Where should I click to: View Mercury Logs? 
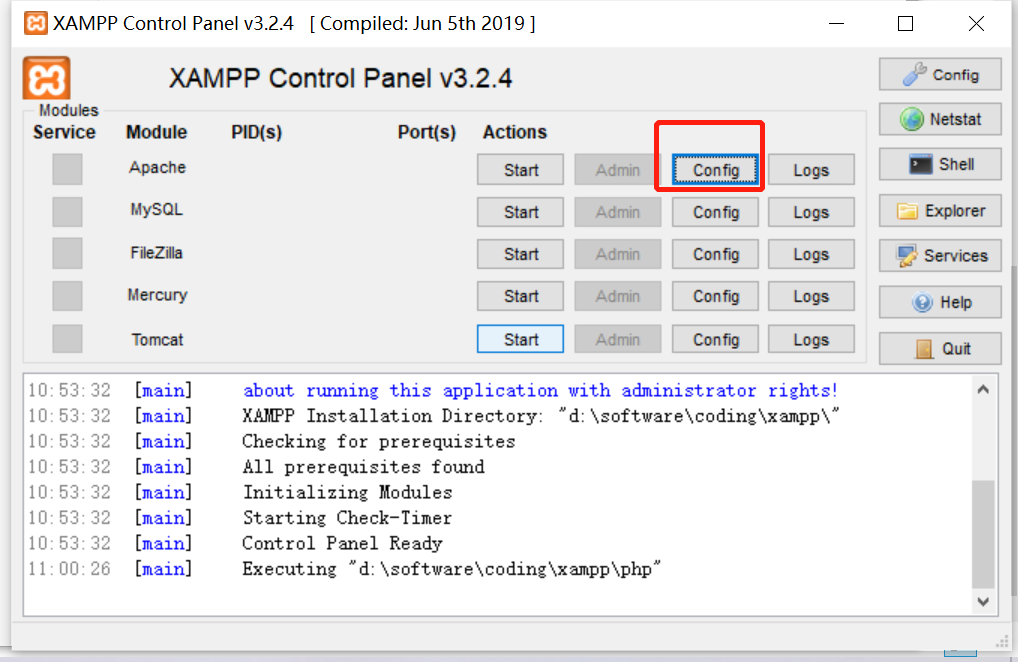pyautogui.click(x=812, y=297)
